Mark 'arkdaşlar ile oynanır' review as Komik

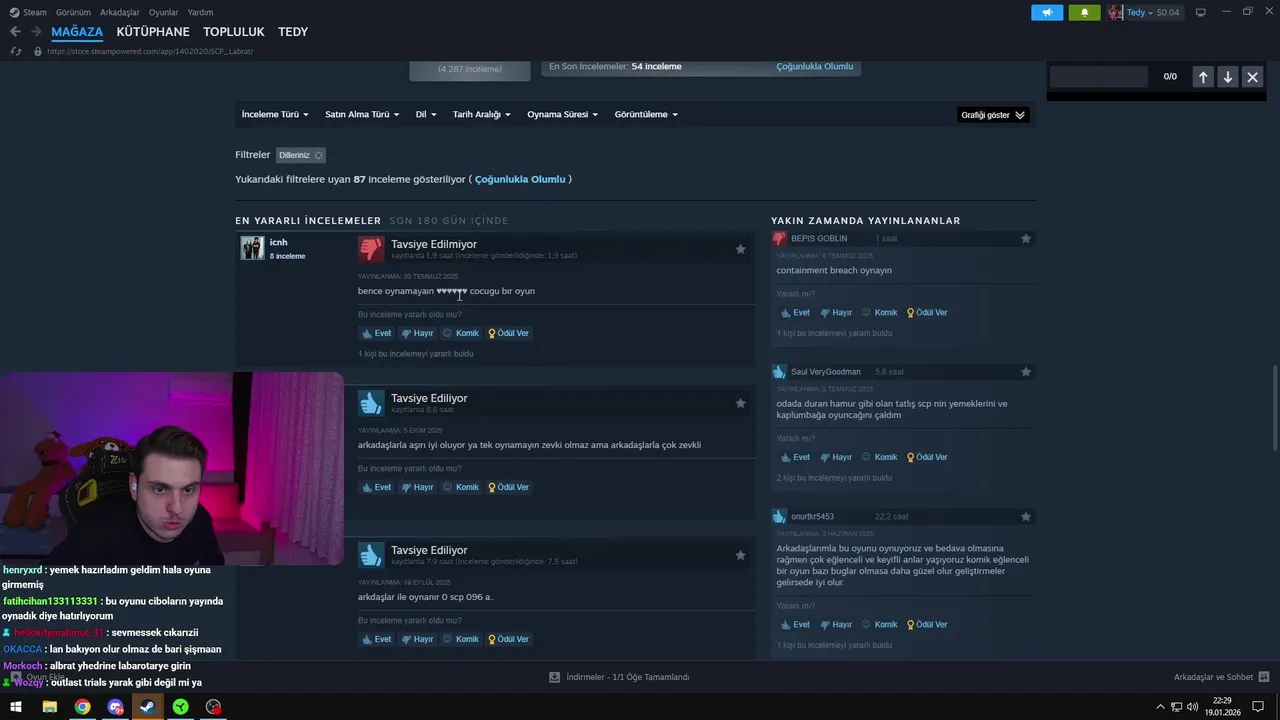pyautogui.click(x=461, y=639)
